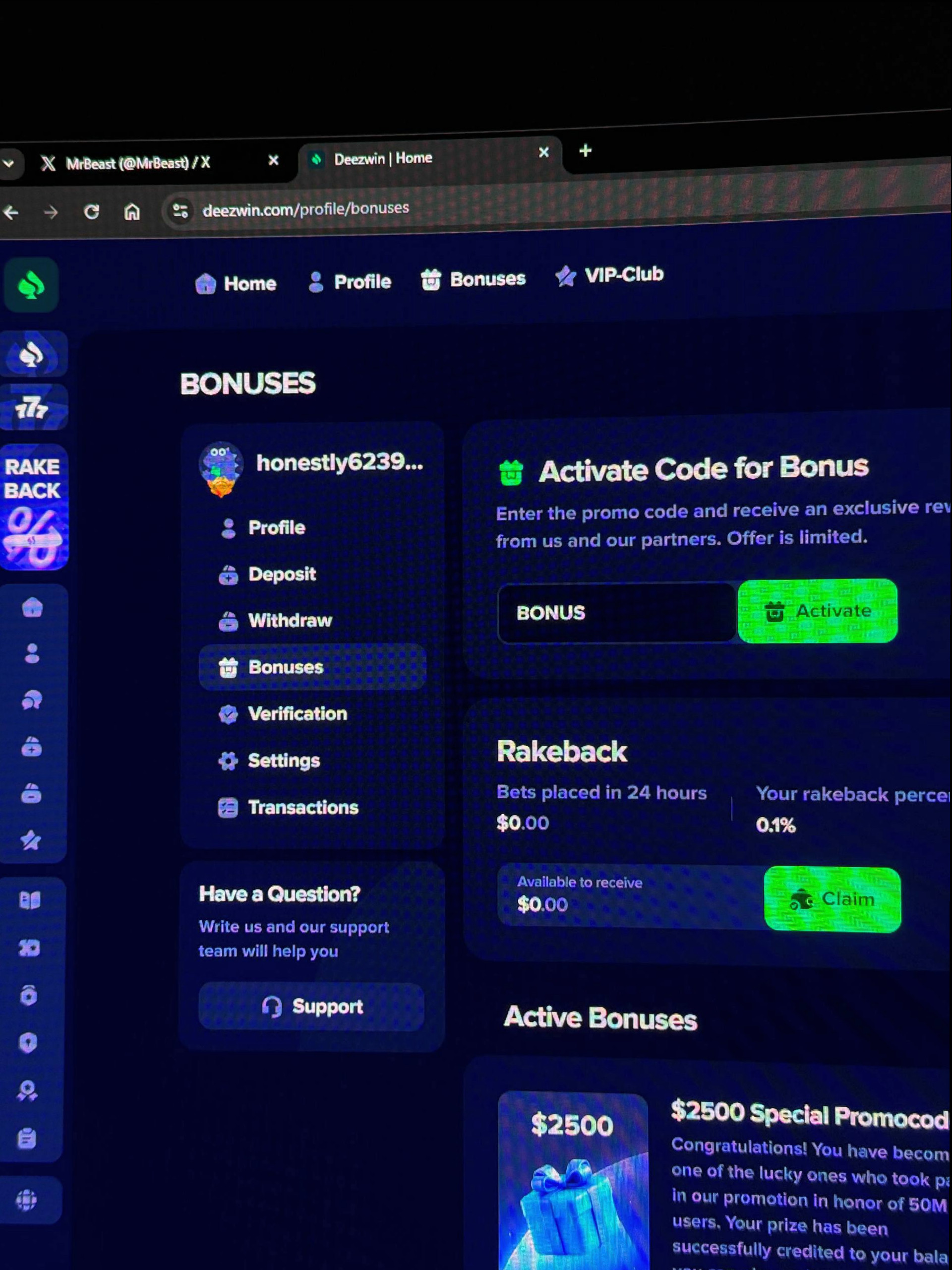
Task: Open site settings icon in address bar
Action: pyautogui.click(x=180, y=211)
